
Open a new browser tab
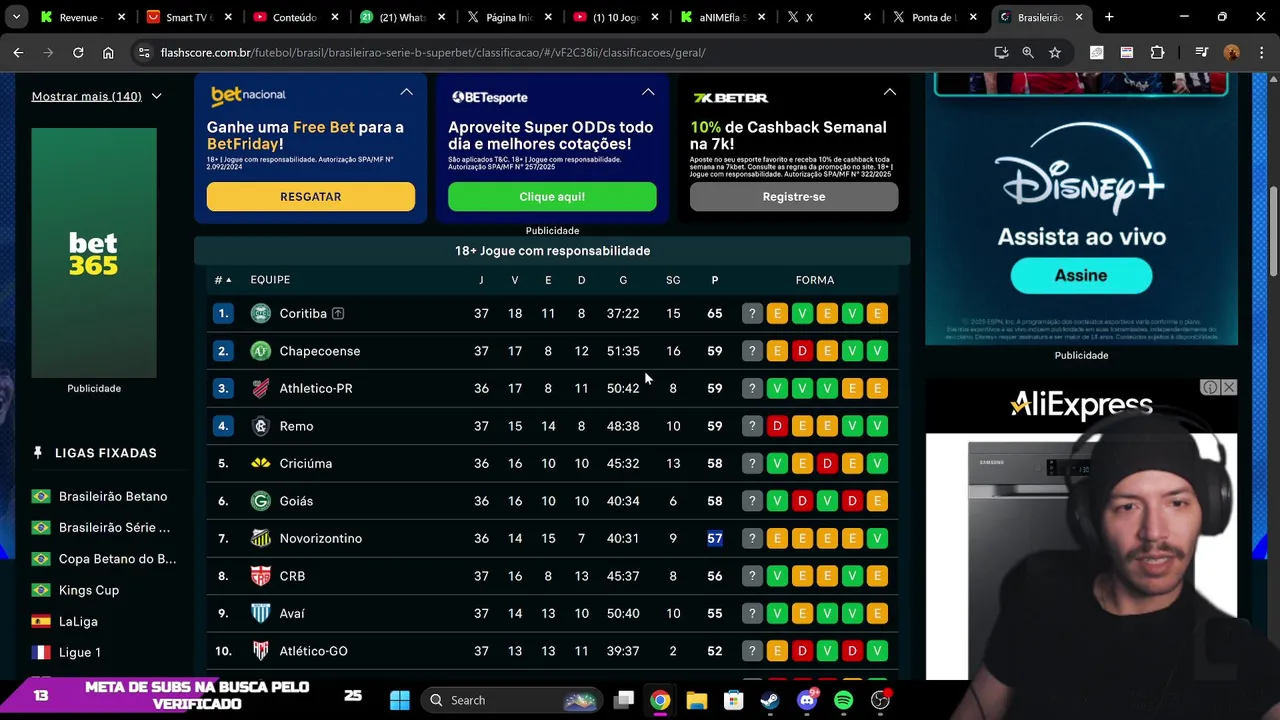point(1109,17)
